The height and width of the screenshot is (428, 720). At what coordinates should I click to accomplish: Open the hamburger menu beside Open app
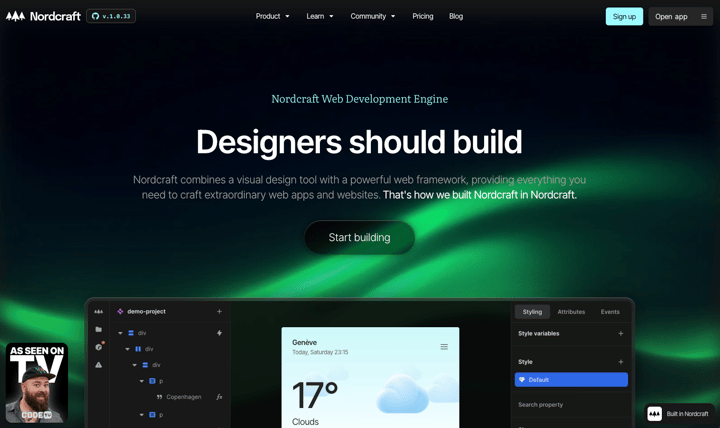(x=703, y=16)
